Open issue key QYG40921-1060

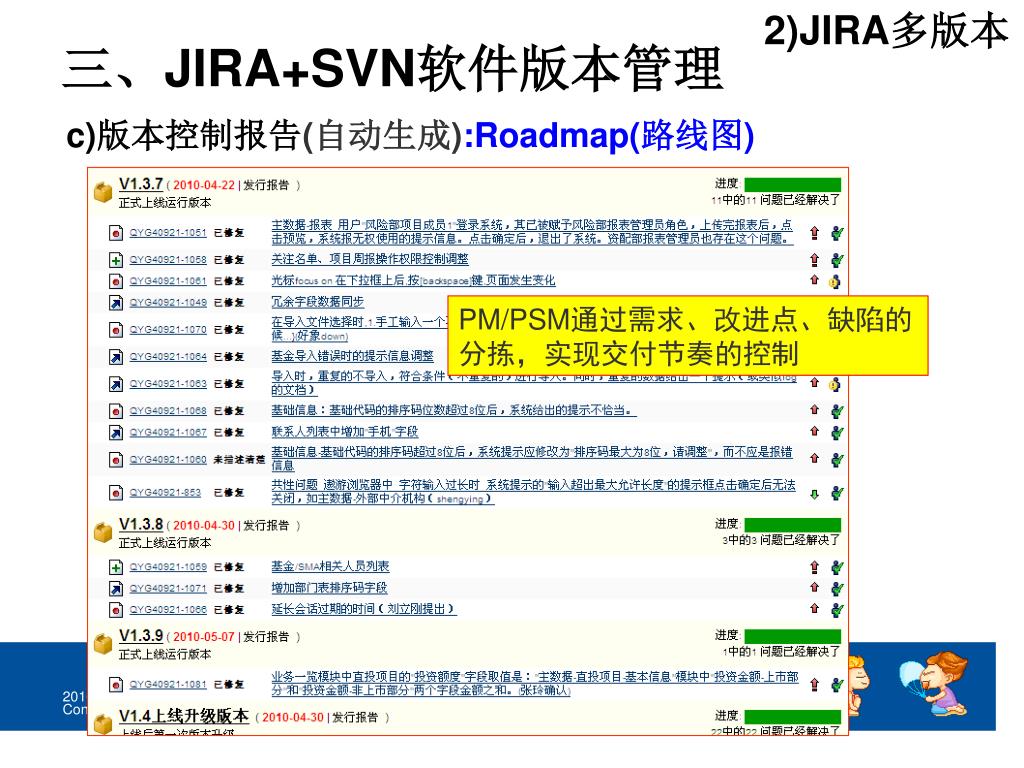(168, 460)
